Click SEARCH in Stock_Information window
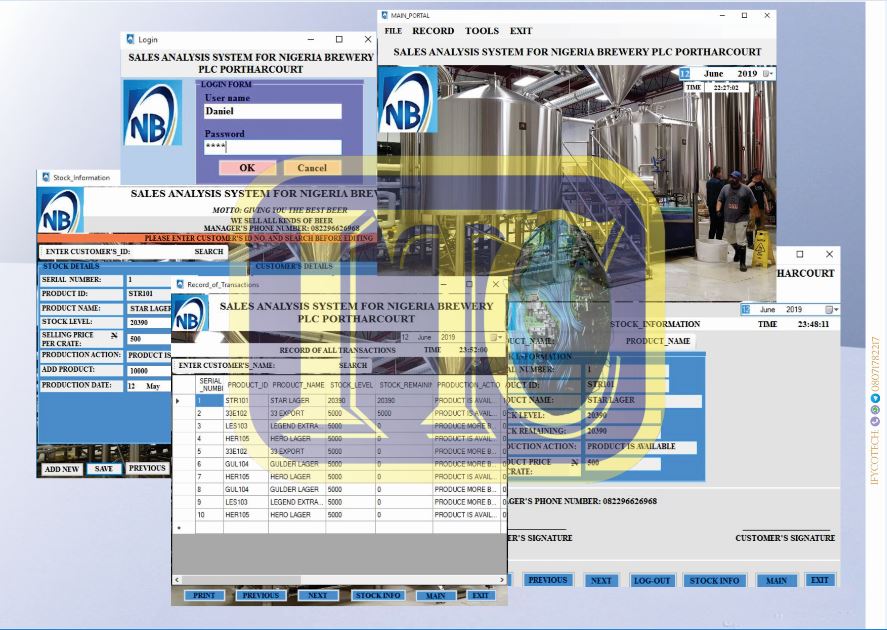 pos(209,252)
